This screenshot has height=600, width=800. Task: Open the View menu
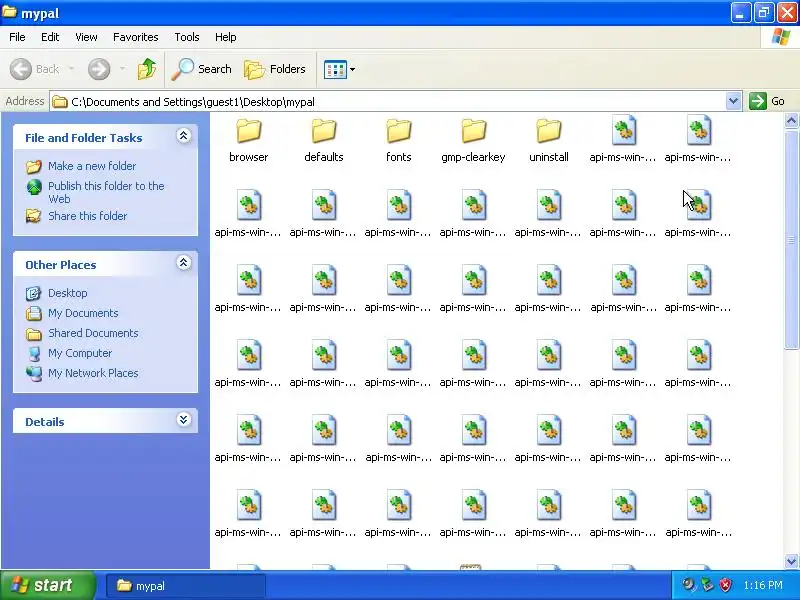(x=86, y=37)
